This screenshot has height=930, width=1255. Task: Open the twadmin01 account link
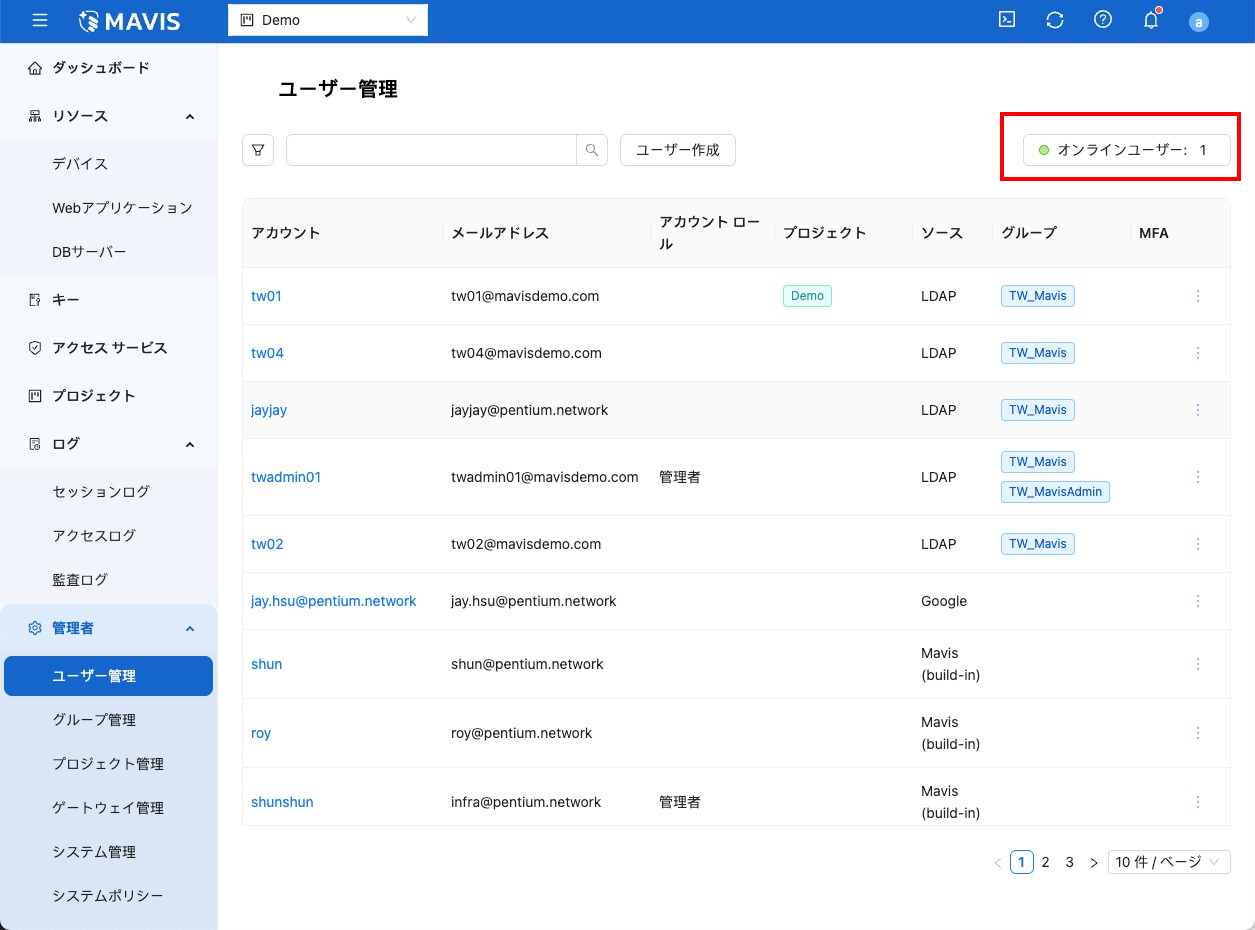click(286, 477)
